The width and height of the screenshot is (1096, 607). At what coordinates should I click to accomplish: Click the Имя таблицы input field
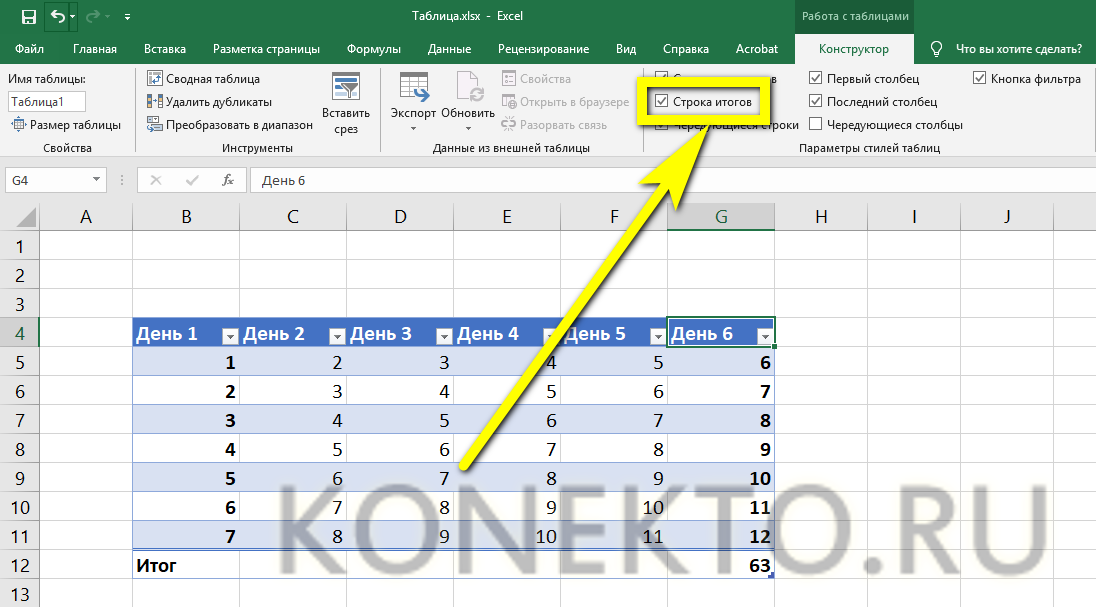47,102
